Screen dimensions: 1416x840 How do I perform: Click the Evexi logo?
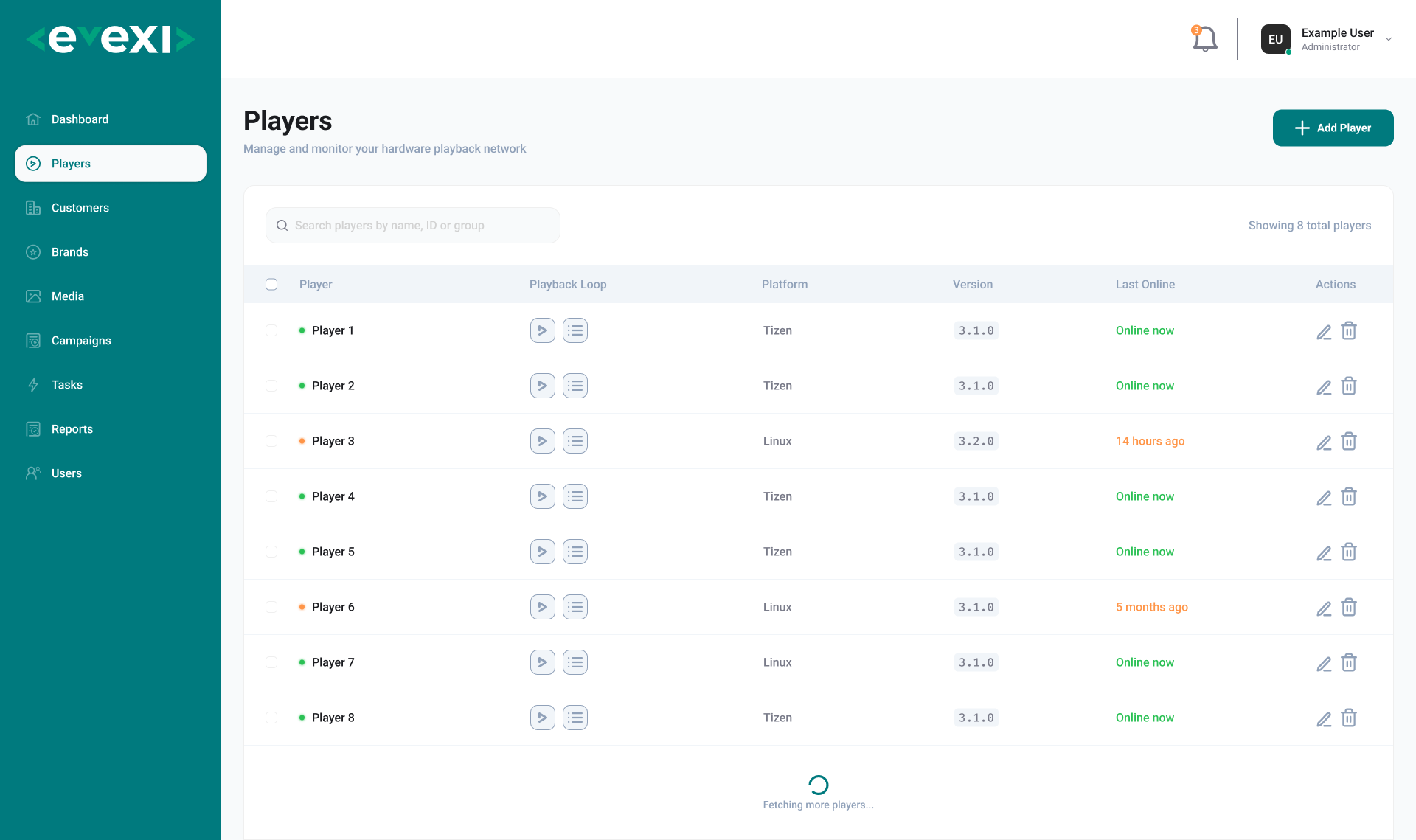click(111, 39)
